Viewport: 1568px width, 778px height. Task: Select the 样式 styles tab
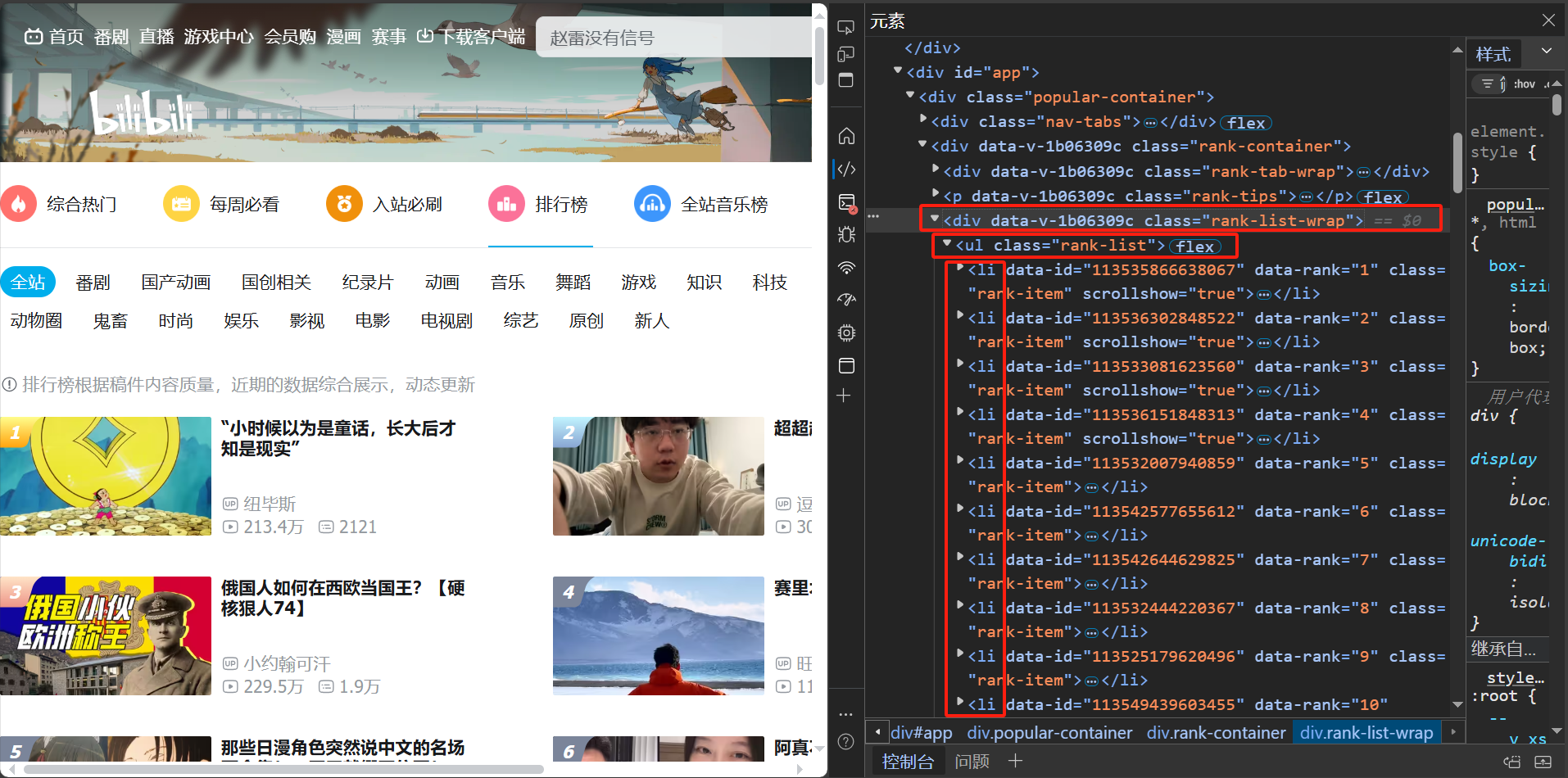(x=1493, y=54)
